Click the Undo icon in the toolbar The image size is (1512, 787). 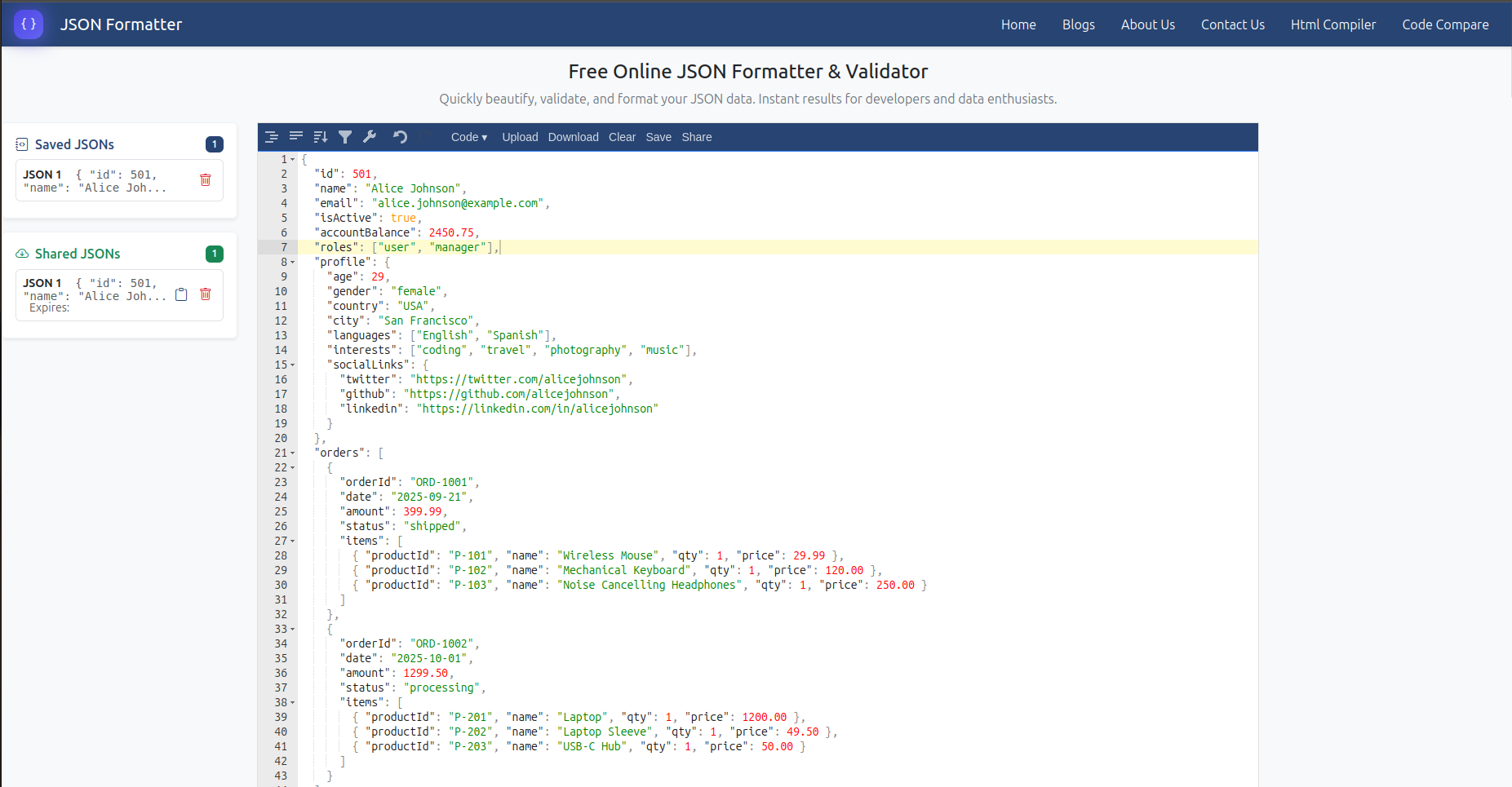click(x=400, y=137)
